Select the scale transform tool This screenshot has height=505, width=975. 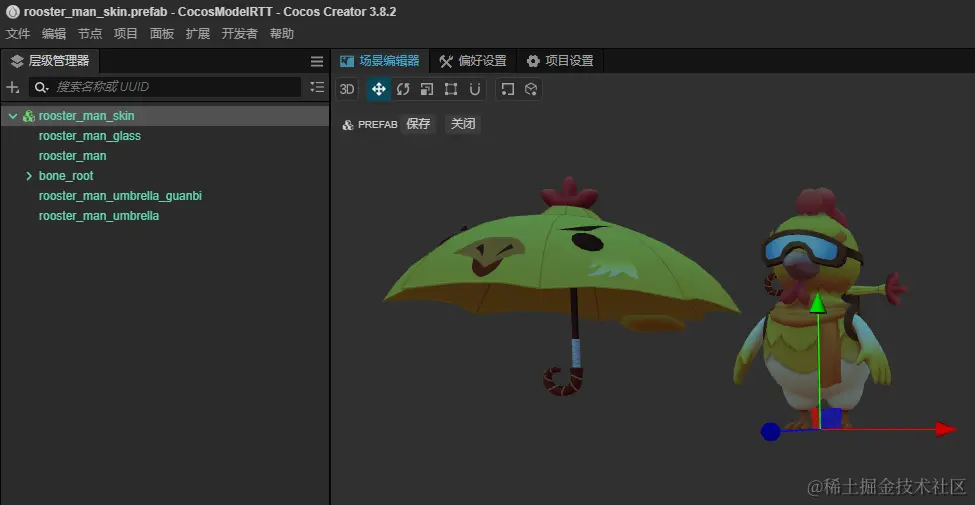pyautogui.click(x=427, y=89)
